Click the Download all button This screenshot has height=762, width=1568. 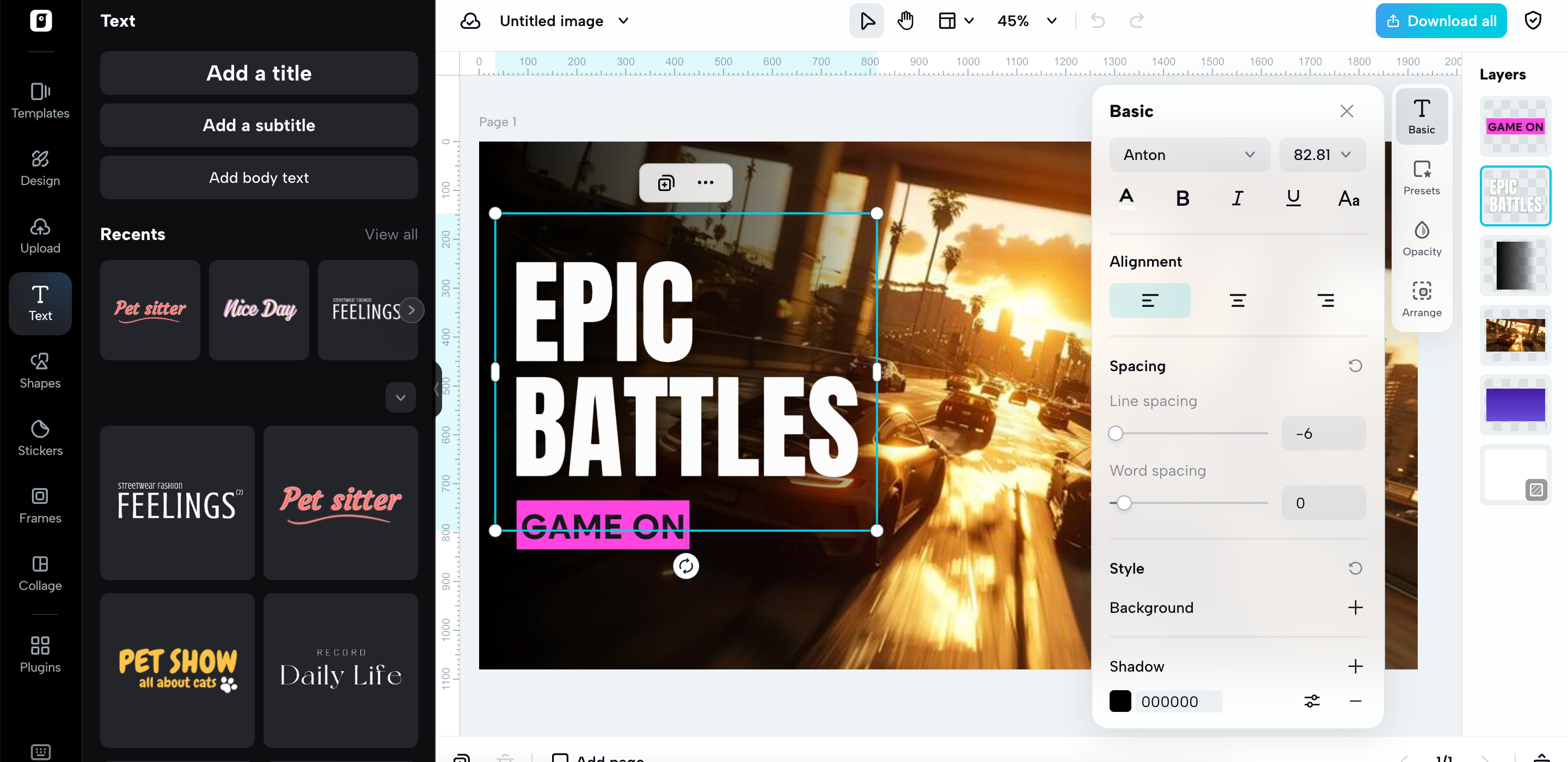click(x=1441, y=20)
